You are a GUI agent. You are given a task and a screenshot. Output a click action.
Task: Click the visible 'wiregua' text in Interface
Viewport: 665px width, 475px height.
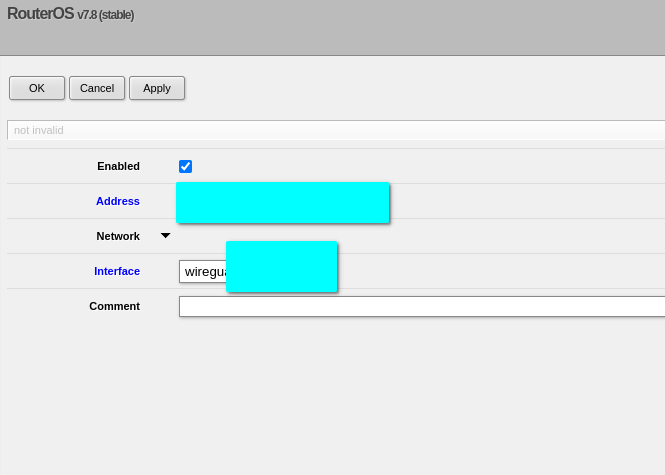(203, 271)
